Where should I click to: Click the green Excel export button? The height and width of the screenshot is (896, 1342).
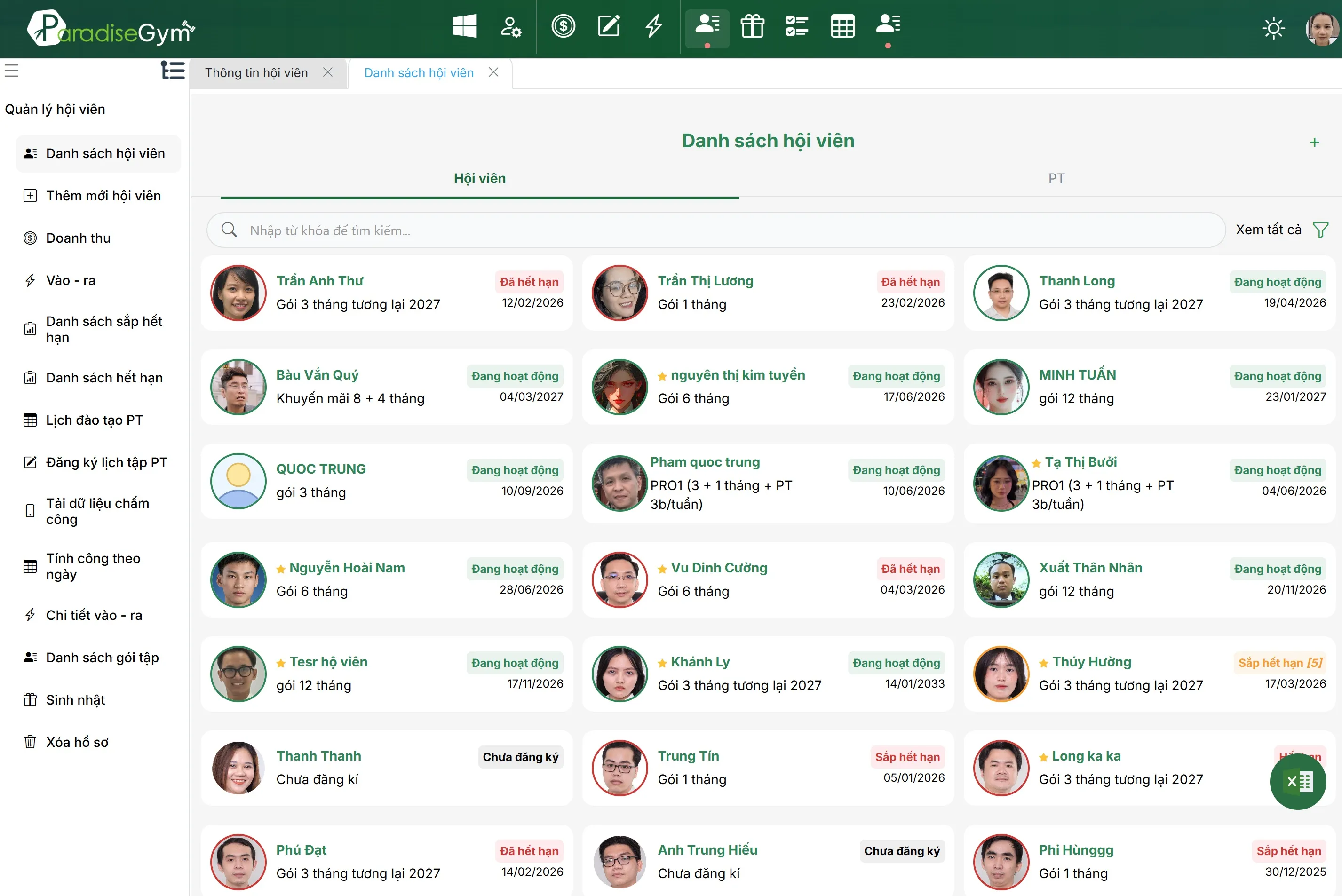tap(1298, 781)
